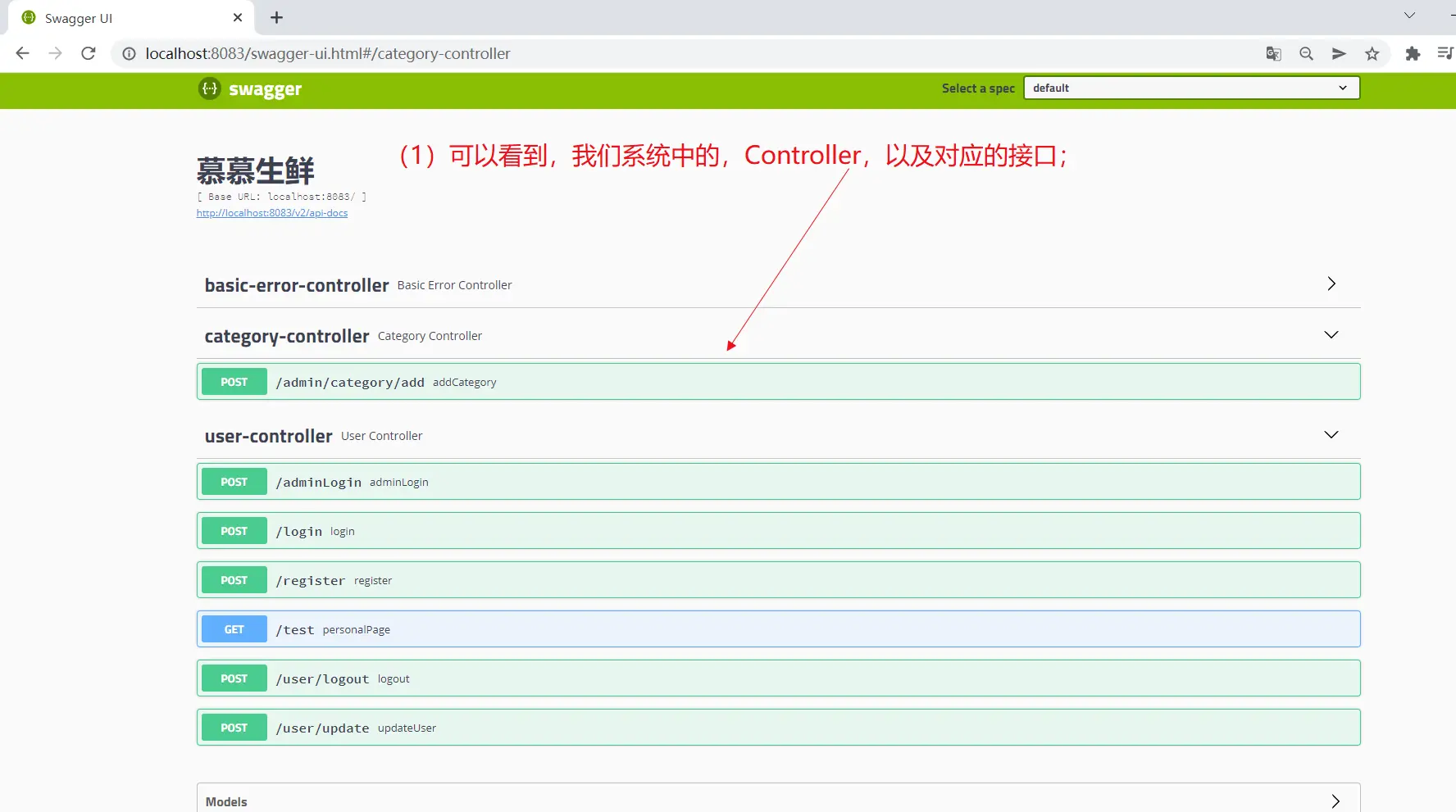Click the Category Controller description text
Image resolution: width=1456 pixels, height=812 pixels.
click(430, 336)
